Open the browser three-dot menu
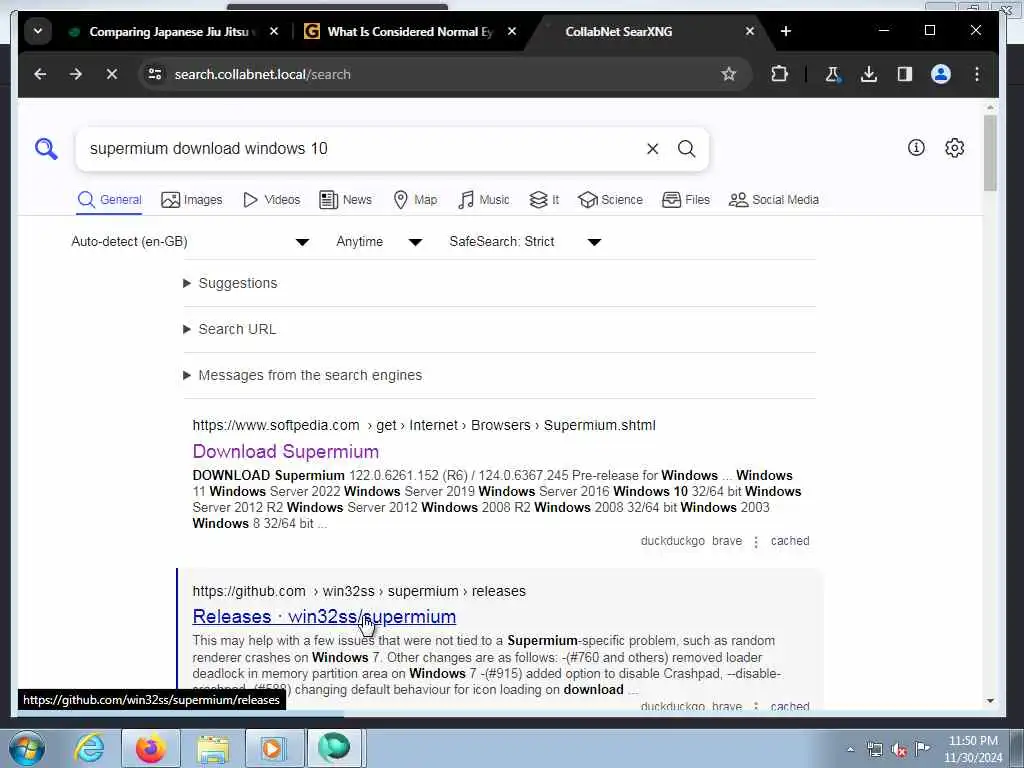The image size is (1024, 768). pyautogui.click(x=976, y=74)
